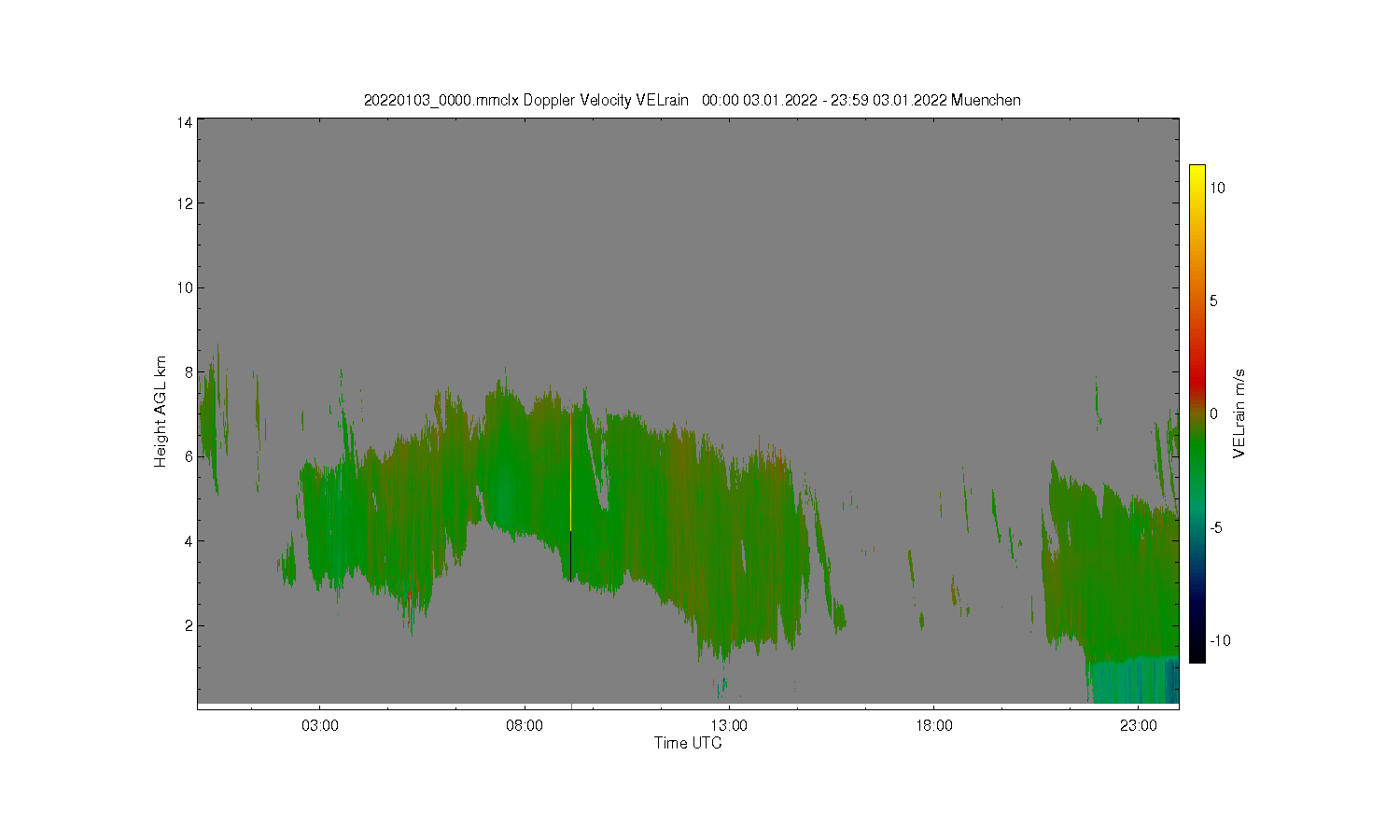
Task: Click the colorbar value 0 label
Action: 1213,413
